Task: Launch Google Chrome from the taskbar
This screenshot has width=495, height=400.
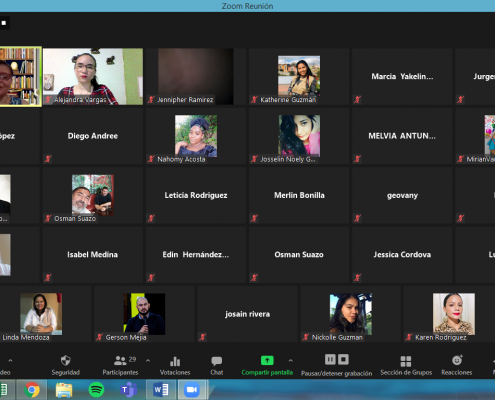Action: tap(32, 390)
